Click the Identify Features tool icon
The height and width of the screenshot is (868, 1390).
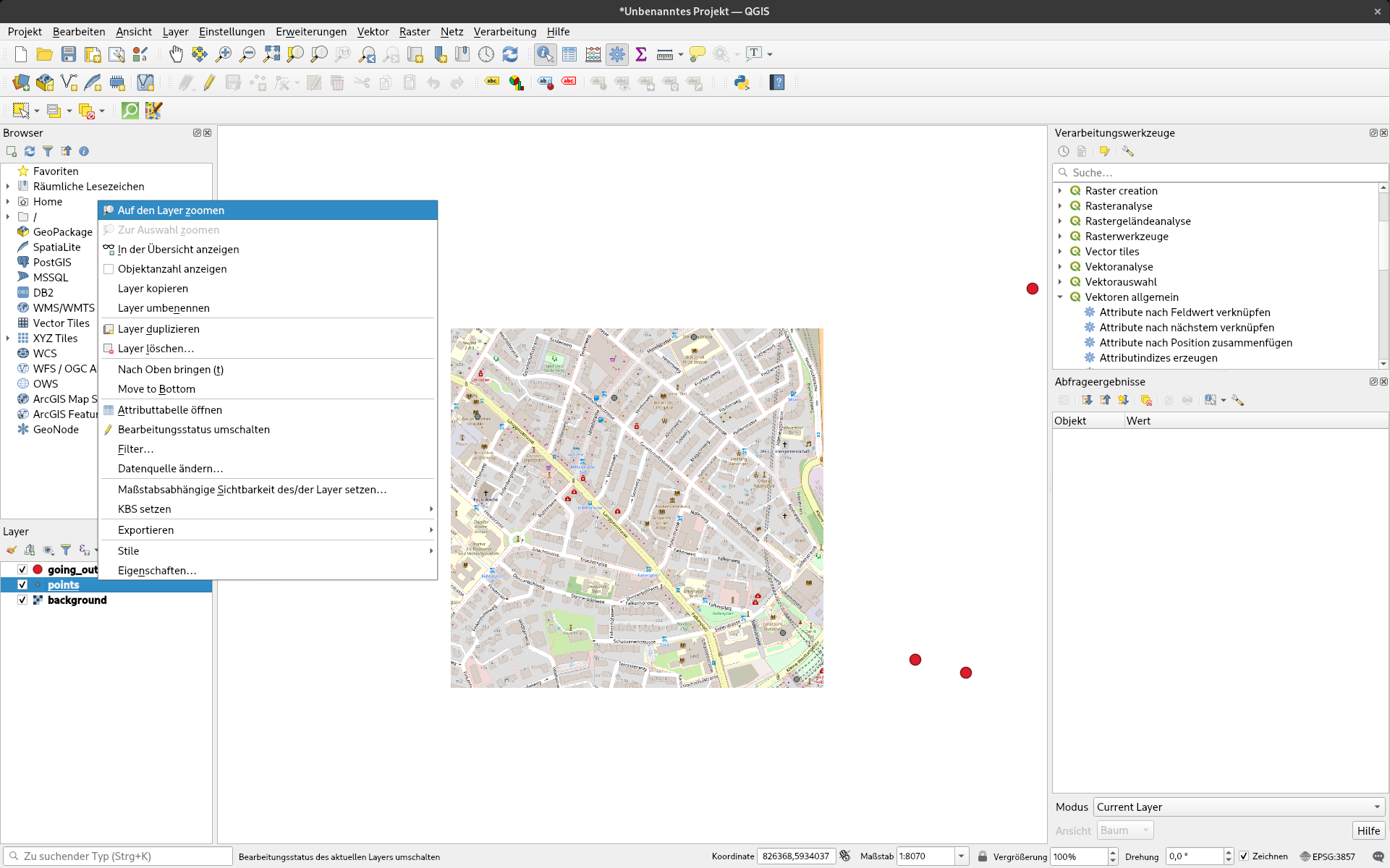tap(545, 54)
